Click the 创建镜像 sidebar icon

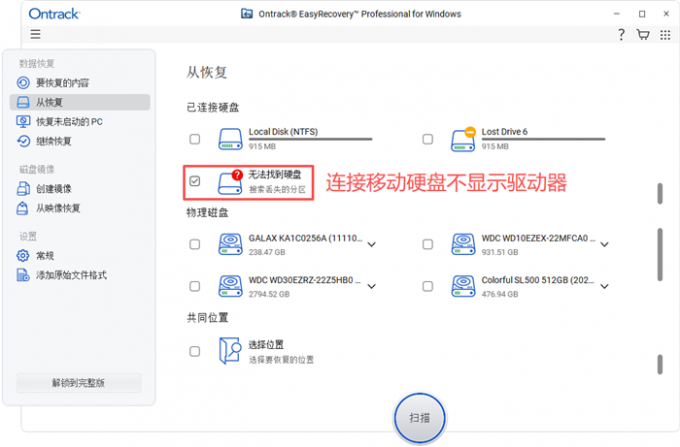click(23, 189)
